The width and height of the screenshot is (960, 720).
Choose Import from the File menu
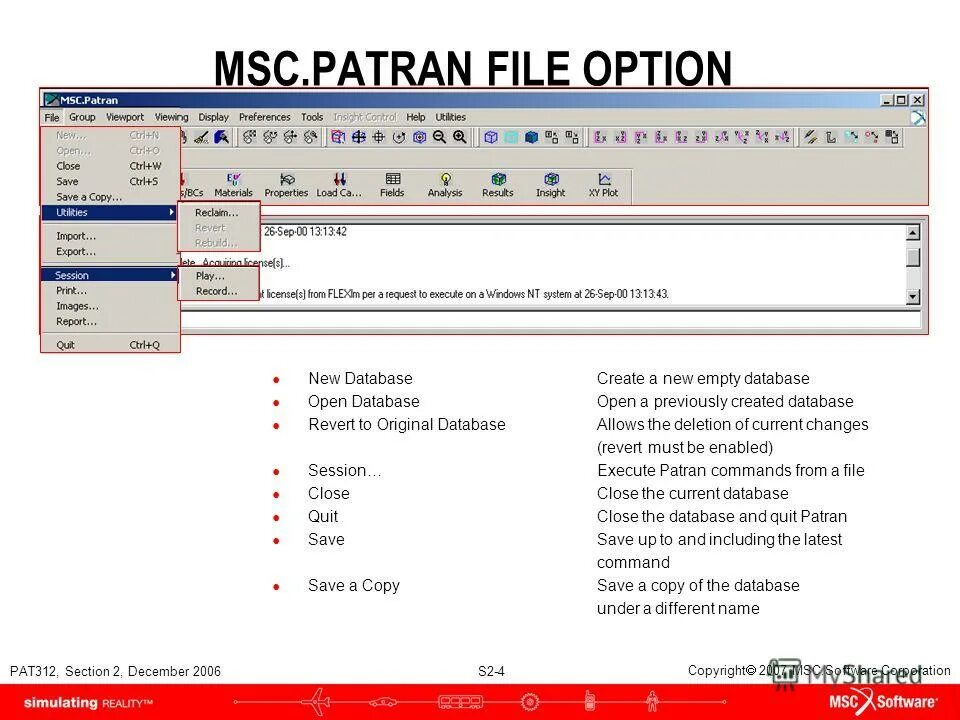pos(110,236)
